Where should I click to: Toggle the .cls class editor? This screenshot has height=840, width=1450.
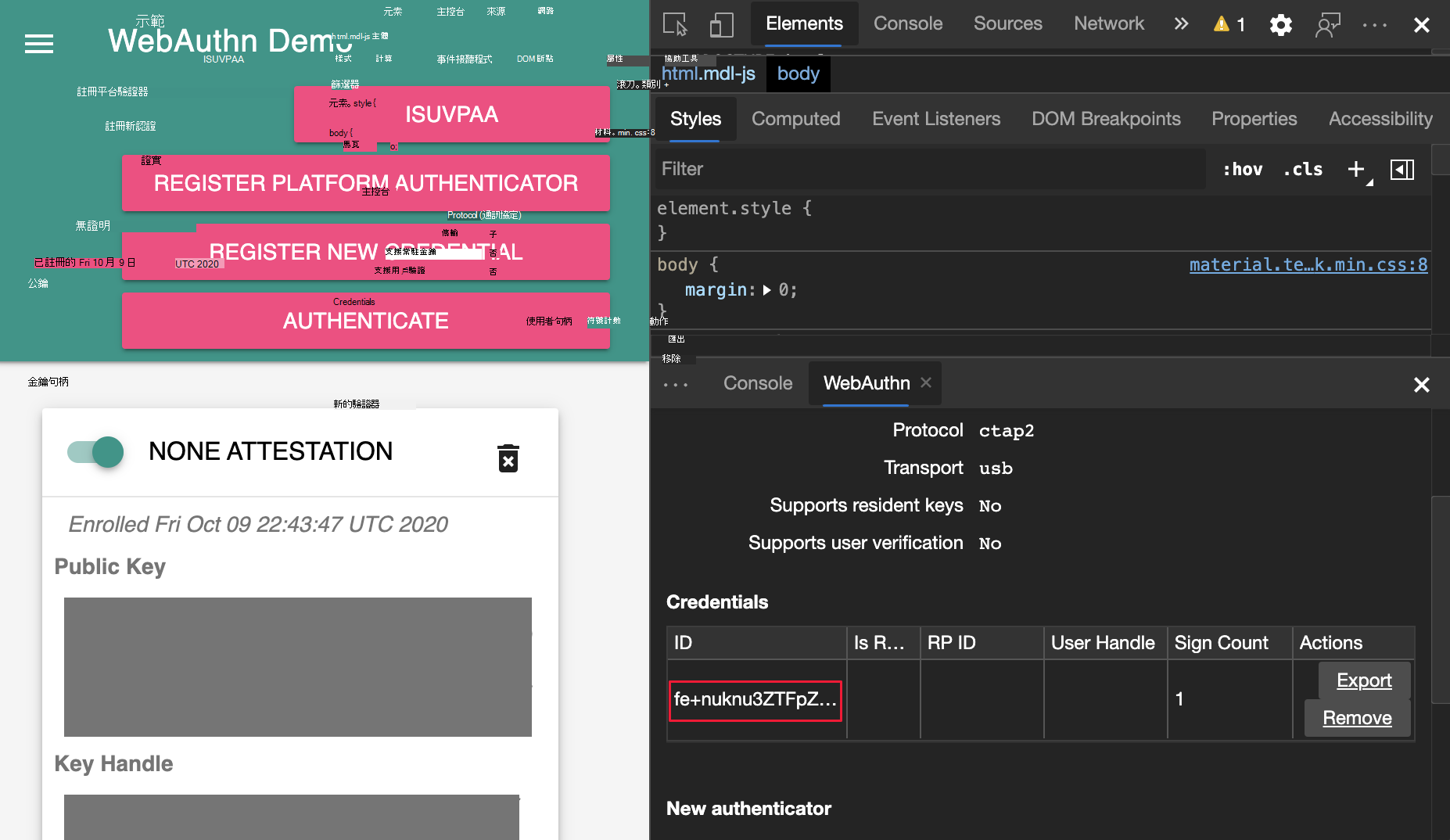1303,169
